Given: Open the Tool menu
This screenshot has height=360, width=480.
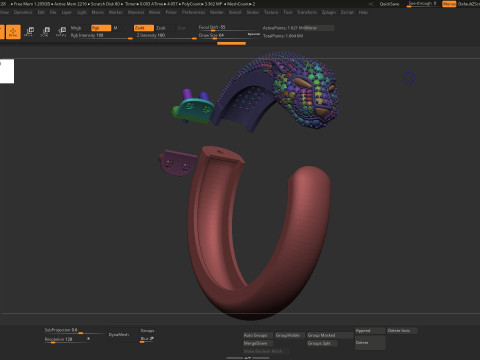Looking at the screenshot, I should coord(288,12).
